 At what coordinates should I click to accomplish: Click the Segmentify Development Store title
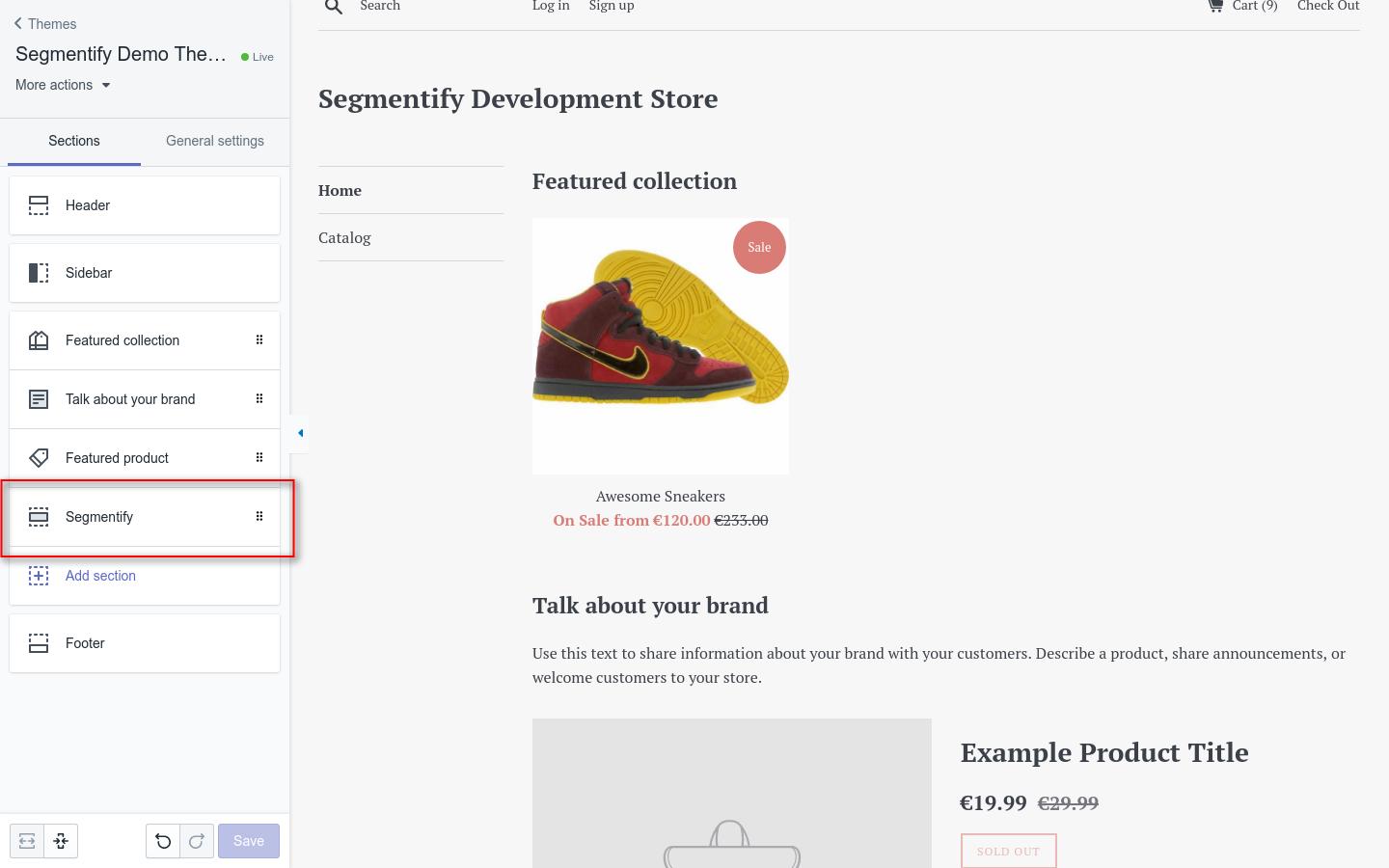518,98
